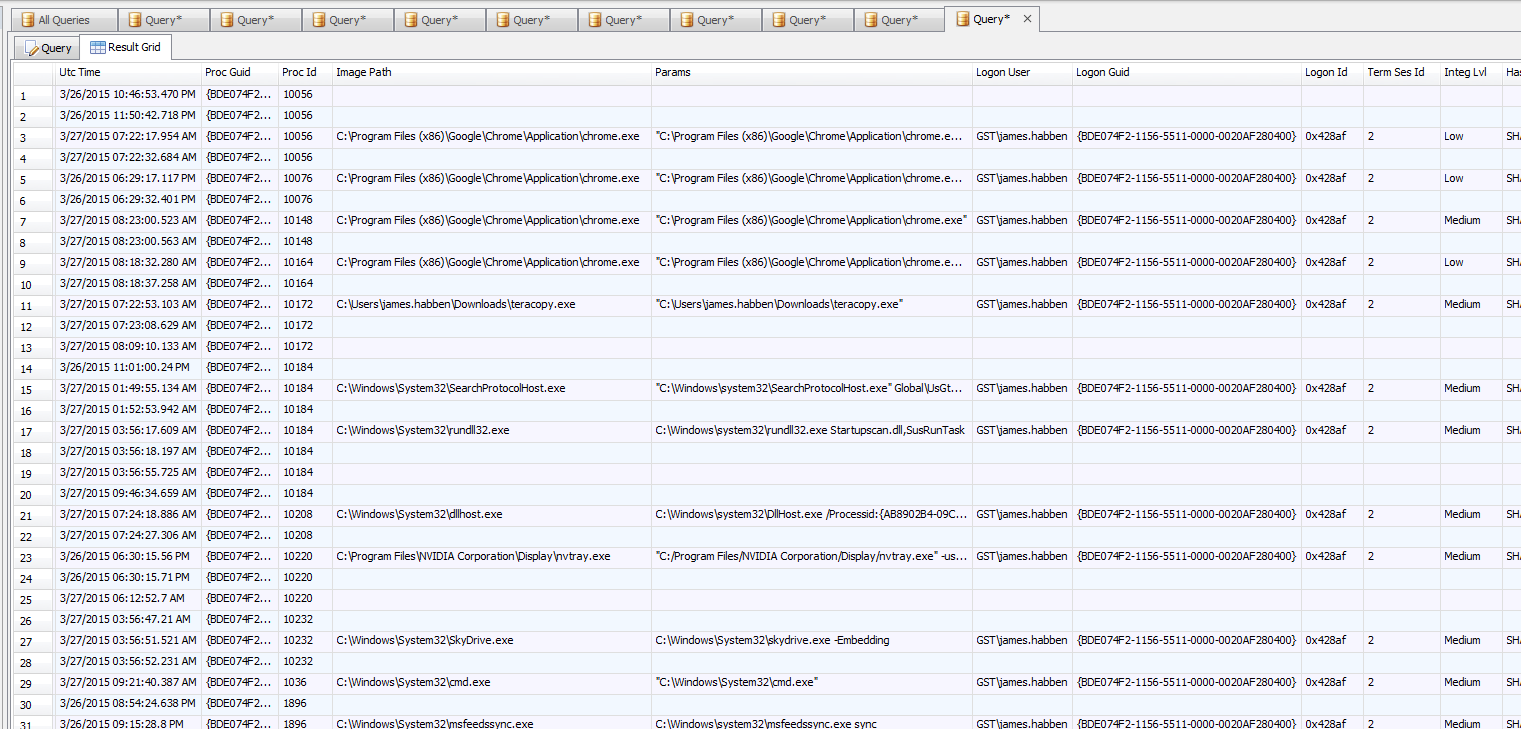Click the Logon Guid column header
The width and height of the screenshot is (1521, 729).
(1187, 72)
